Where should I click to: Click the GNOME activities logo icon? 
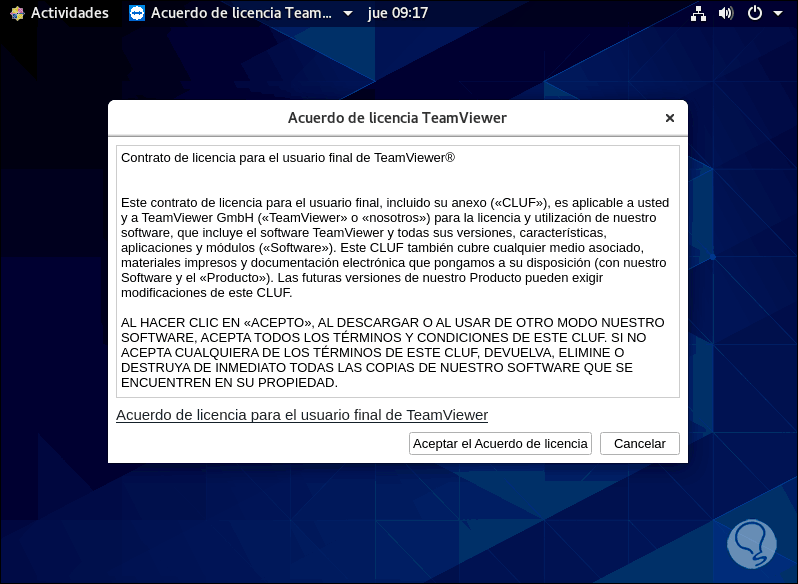17,13
